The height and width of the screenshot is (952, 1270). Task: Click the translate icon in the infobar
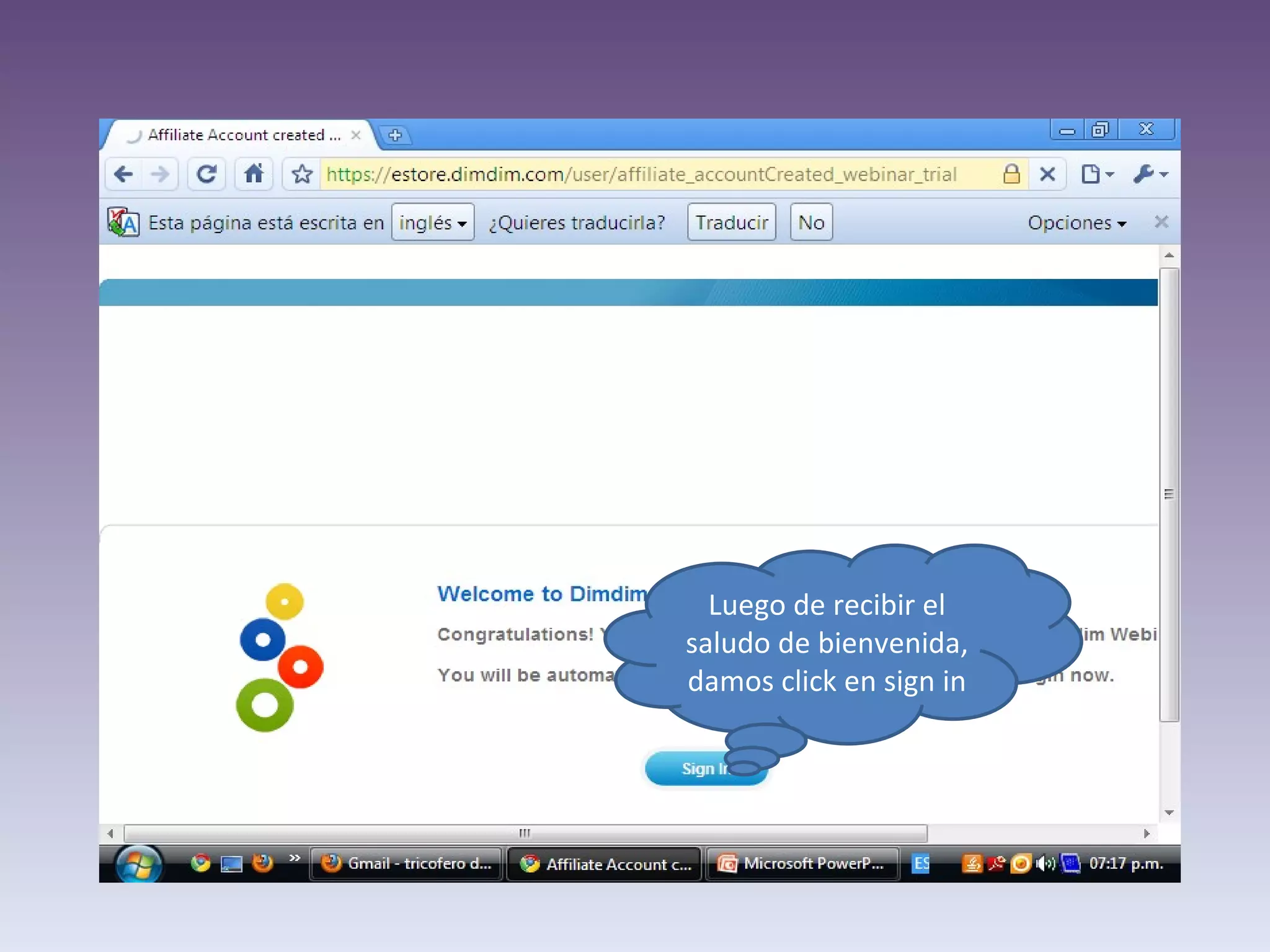coord(123,222)
